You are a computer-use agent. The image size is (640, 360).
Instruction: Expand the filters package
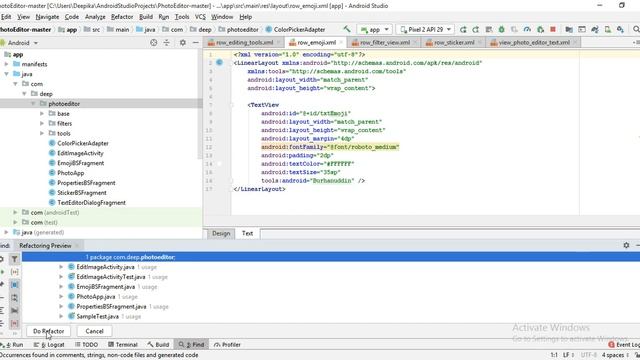coord(42,123)
